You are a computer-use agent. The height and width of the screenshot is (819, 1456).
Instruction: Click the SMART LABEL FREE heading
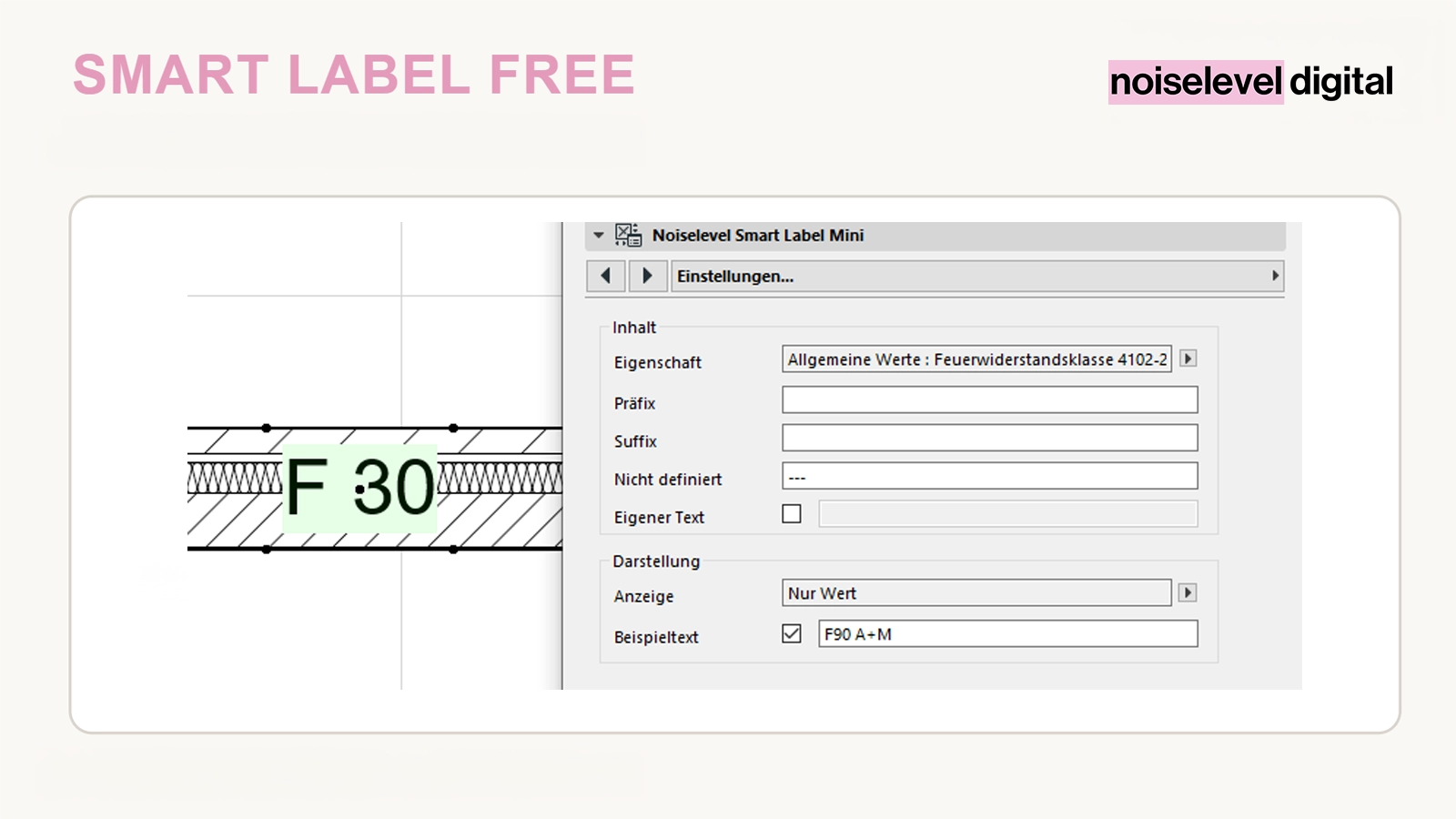click(354, 75)
